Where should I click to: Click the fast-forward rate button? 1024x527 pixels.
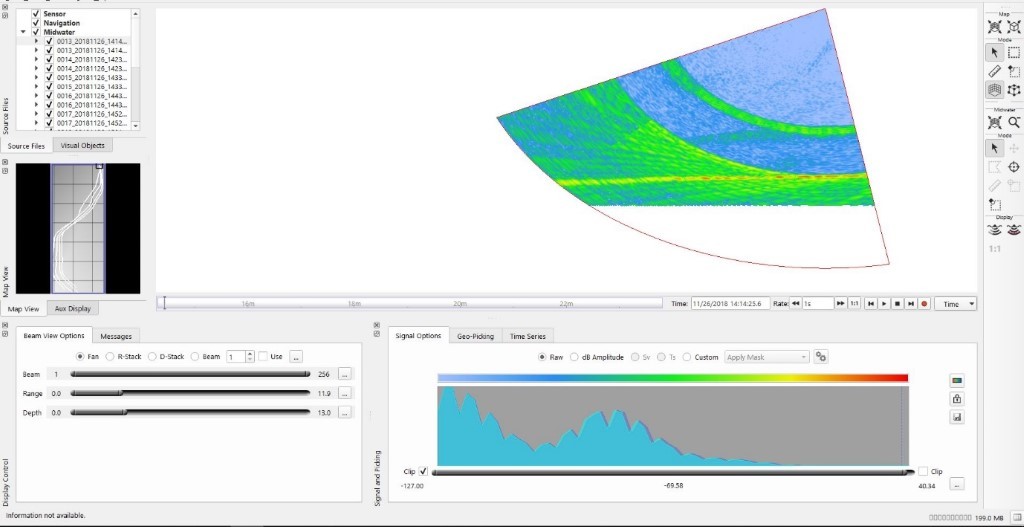(x=841, y=303)
